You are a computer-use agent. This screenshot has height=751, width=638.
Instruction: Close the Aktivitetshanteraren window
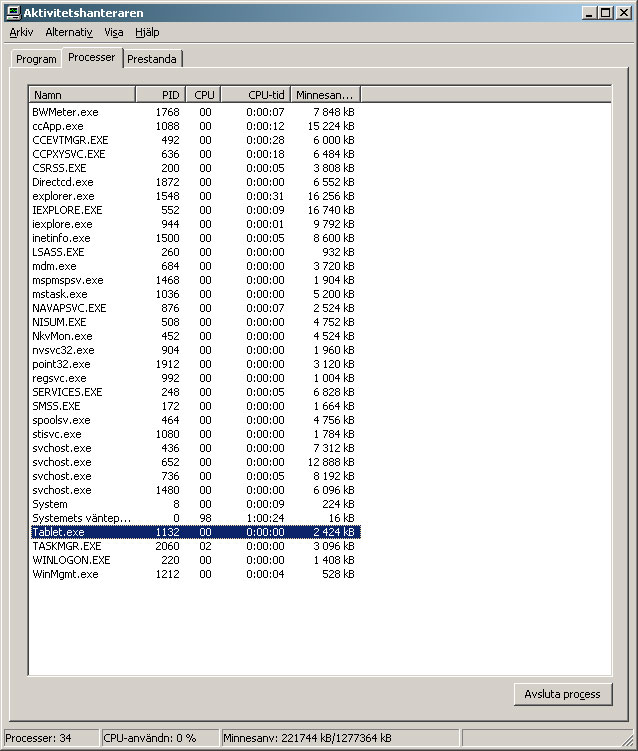click(x=624, y=12)
